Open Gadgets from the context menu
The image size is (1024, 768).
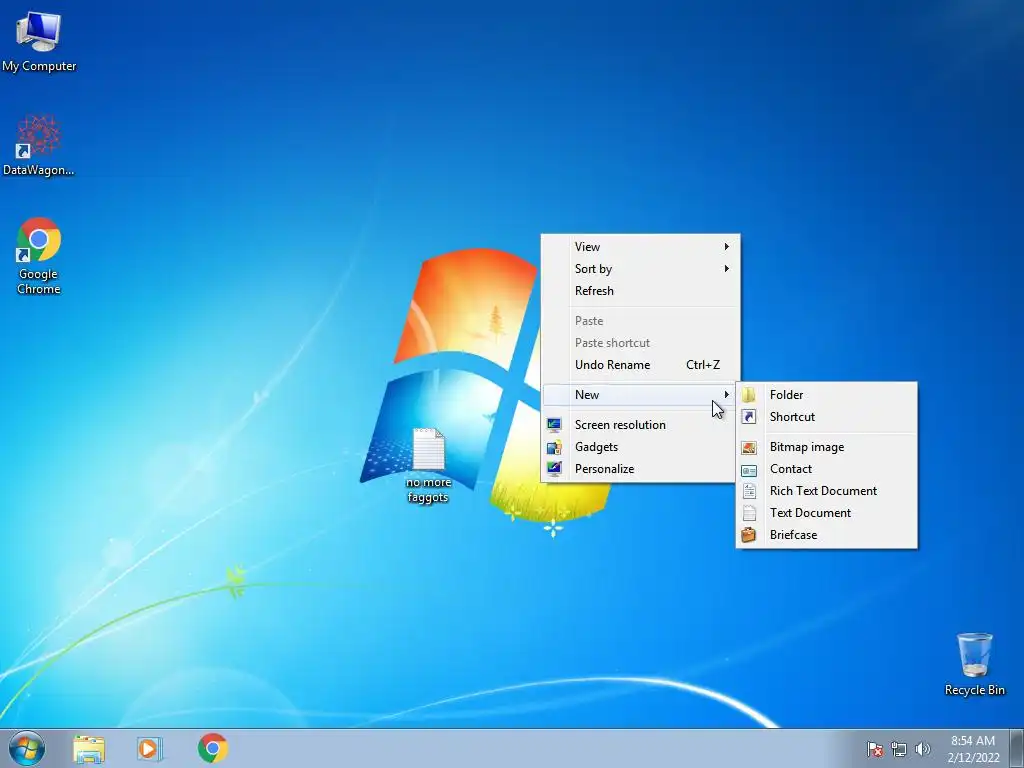pyautogui.click(x=641, y=447)
